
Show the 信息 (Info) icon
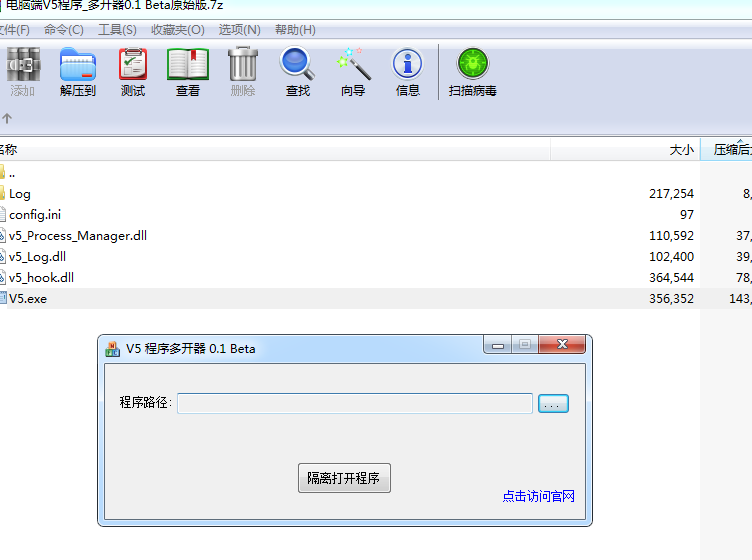pyautogui.click(x=408, y=63)
